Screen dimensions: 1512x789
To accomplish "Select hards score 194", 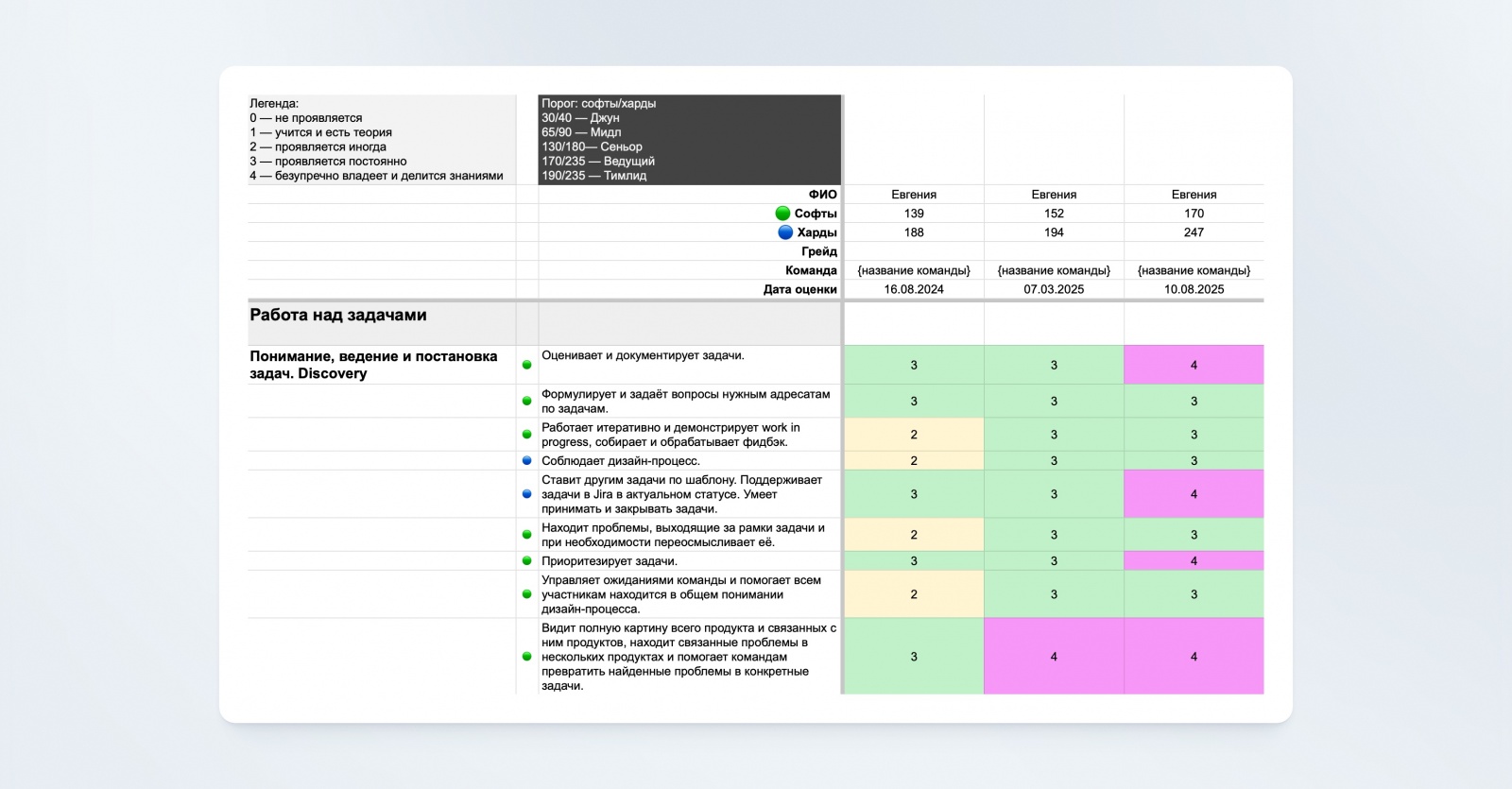I will [1054, 232].
